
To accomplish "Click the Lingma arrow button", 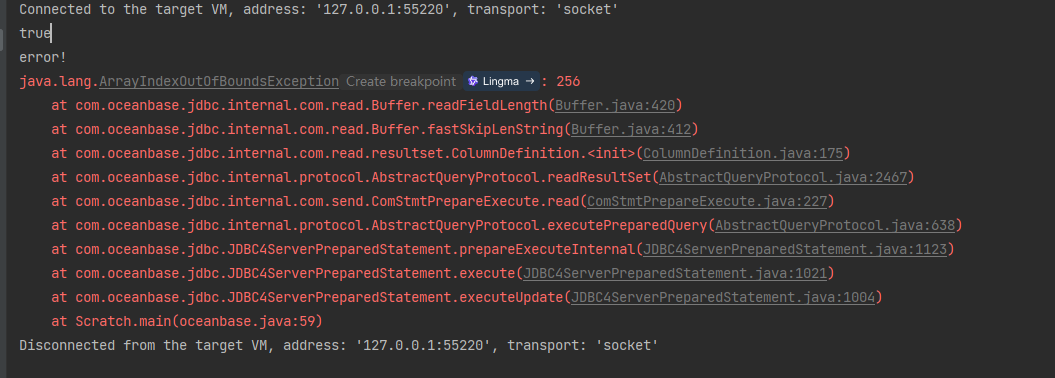I will pyautogui.click(x=530, y=81).
